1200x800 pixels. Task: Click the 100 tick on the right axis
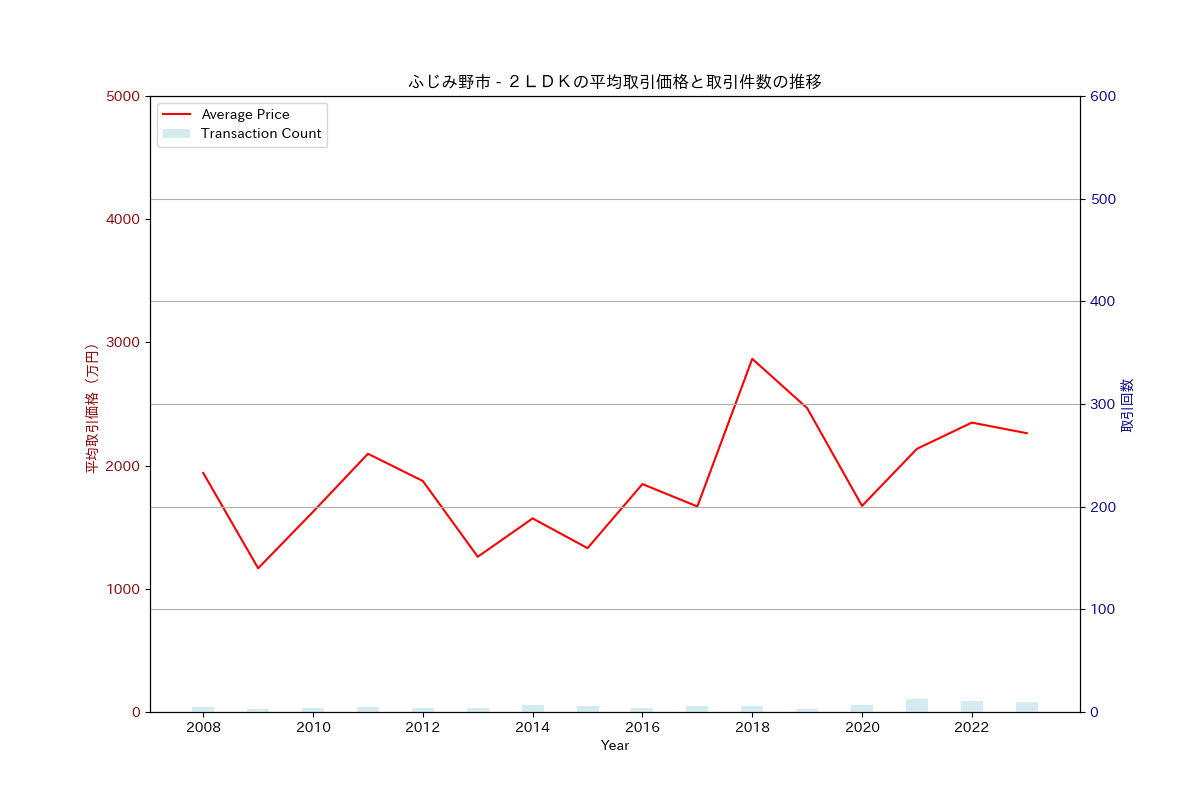1103,610
